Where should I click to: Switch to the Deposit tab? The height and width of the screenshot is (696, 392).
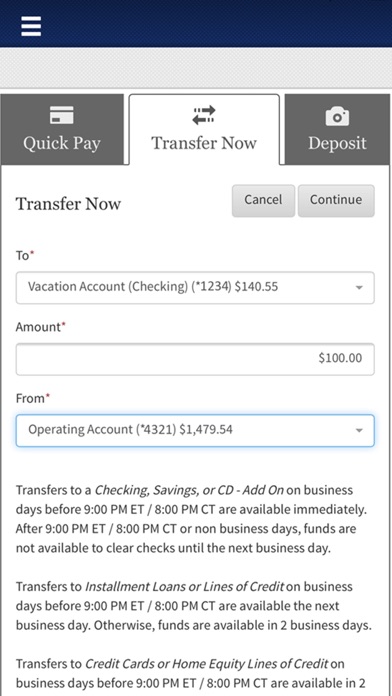pos(337,129)
